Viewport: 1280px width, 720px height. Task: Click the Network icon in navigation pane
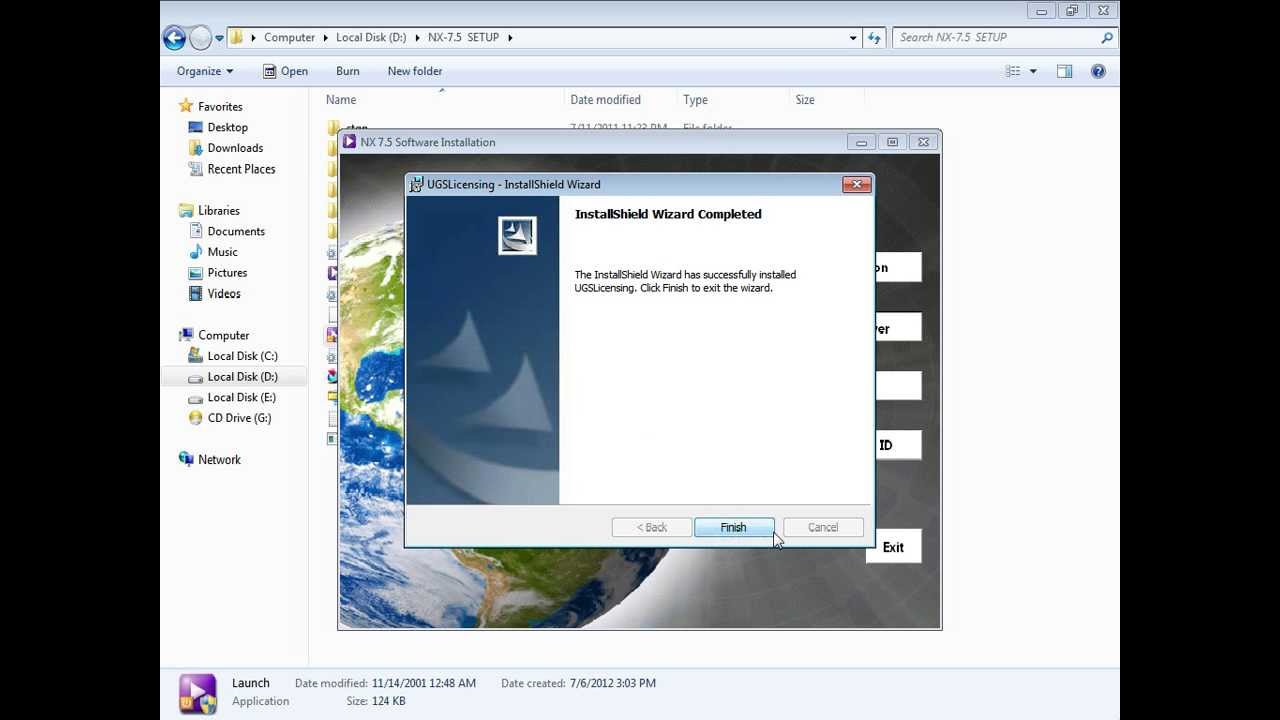coord(186,459)
